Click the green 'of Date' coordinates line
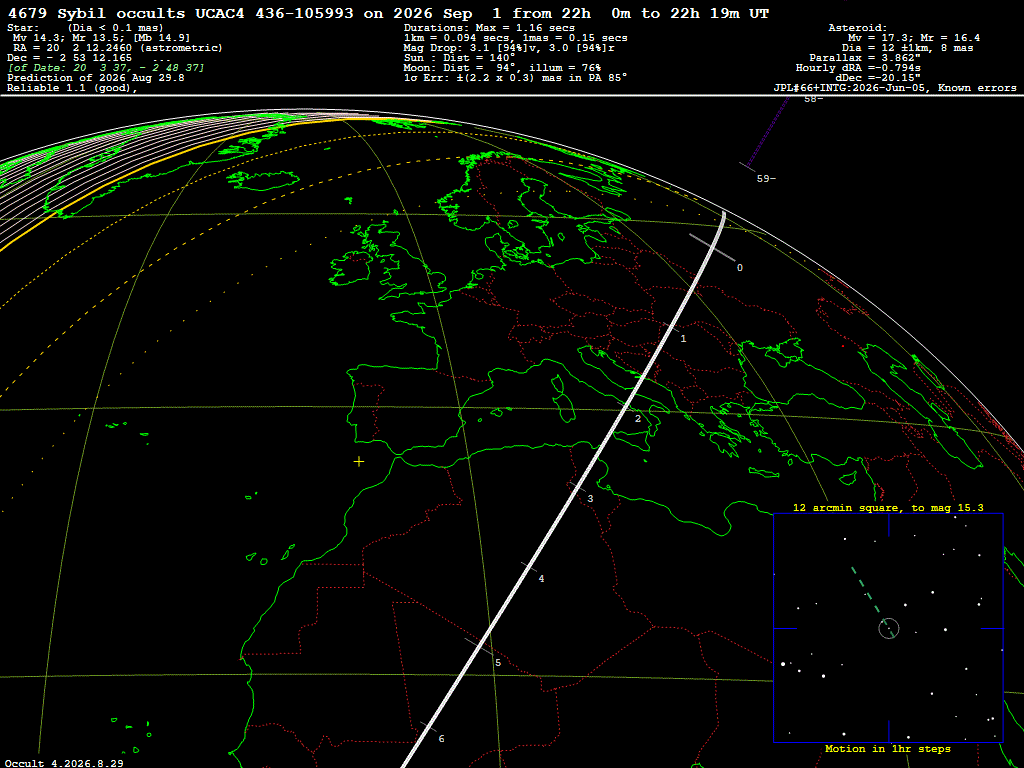The image size is (1024, 768). coord(106,68)
